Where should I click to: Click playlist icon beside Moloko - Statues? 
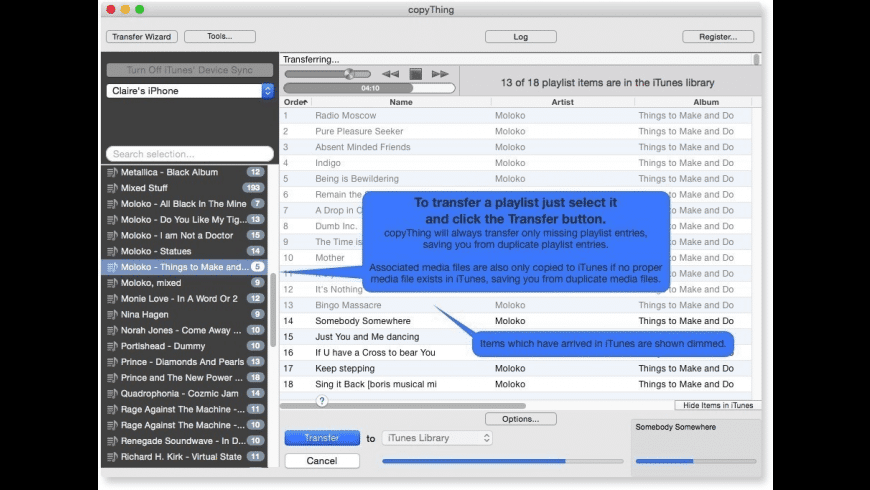tap(112, 251)
